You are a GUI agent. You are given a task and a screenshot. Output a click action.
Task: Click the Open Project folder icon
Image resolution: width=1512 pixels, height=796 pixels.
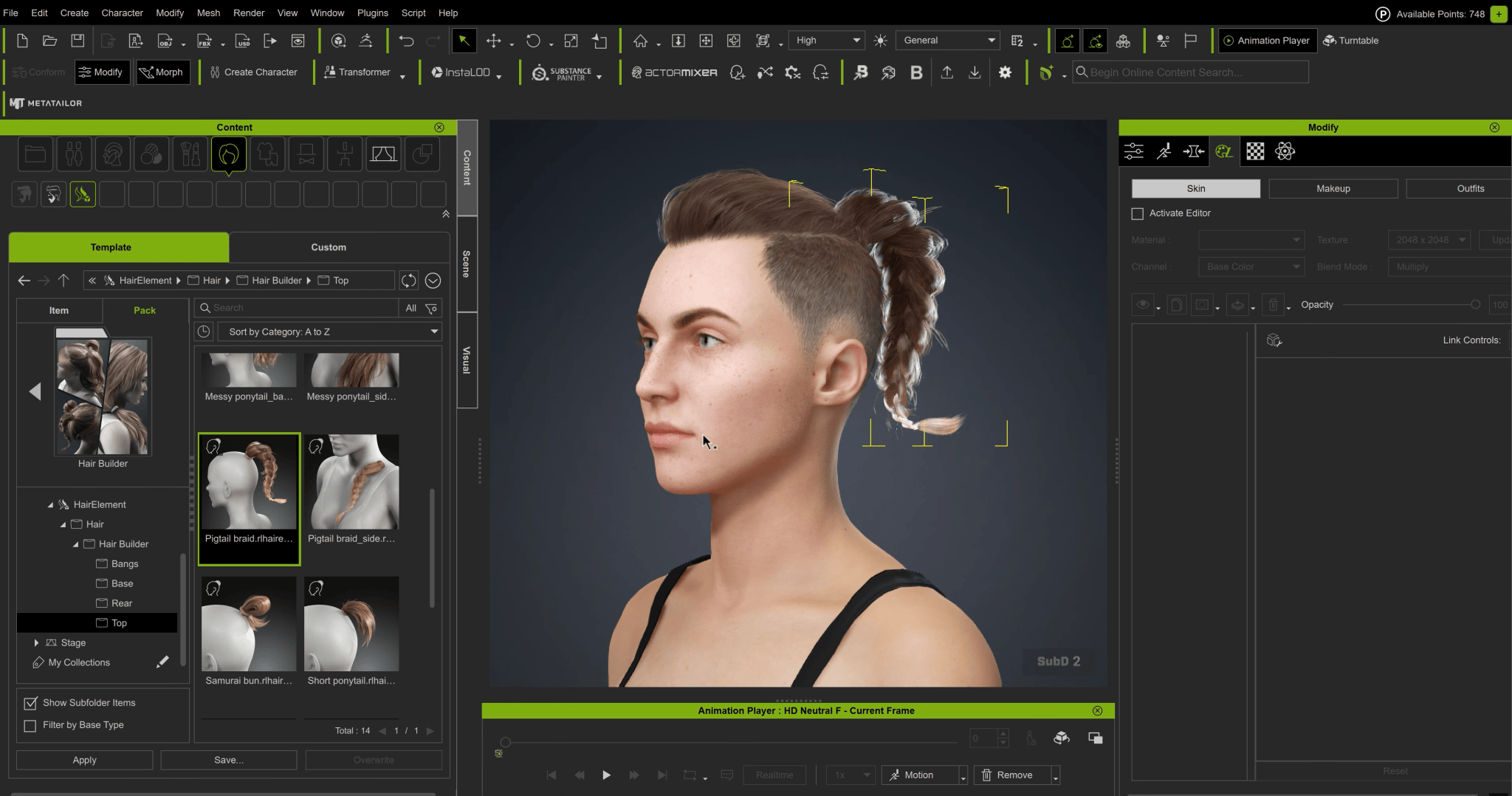(49, 41)
